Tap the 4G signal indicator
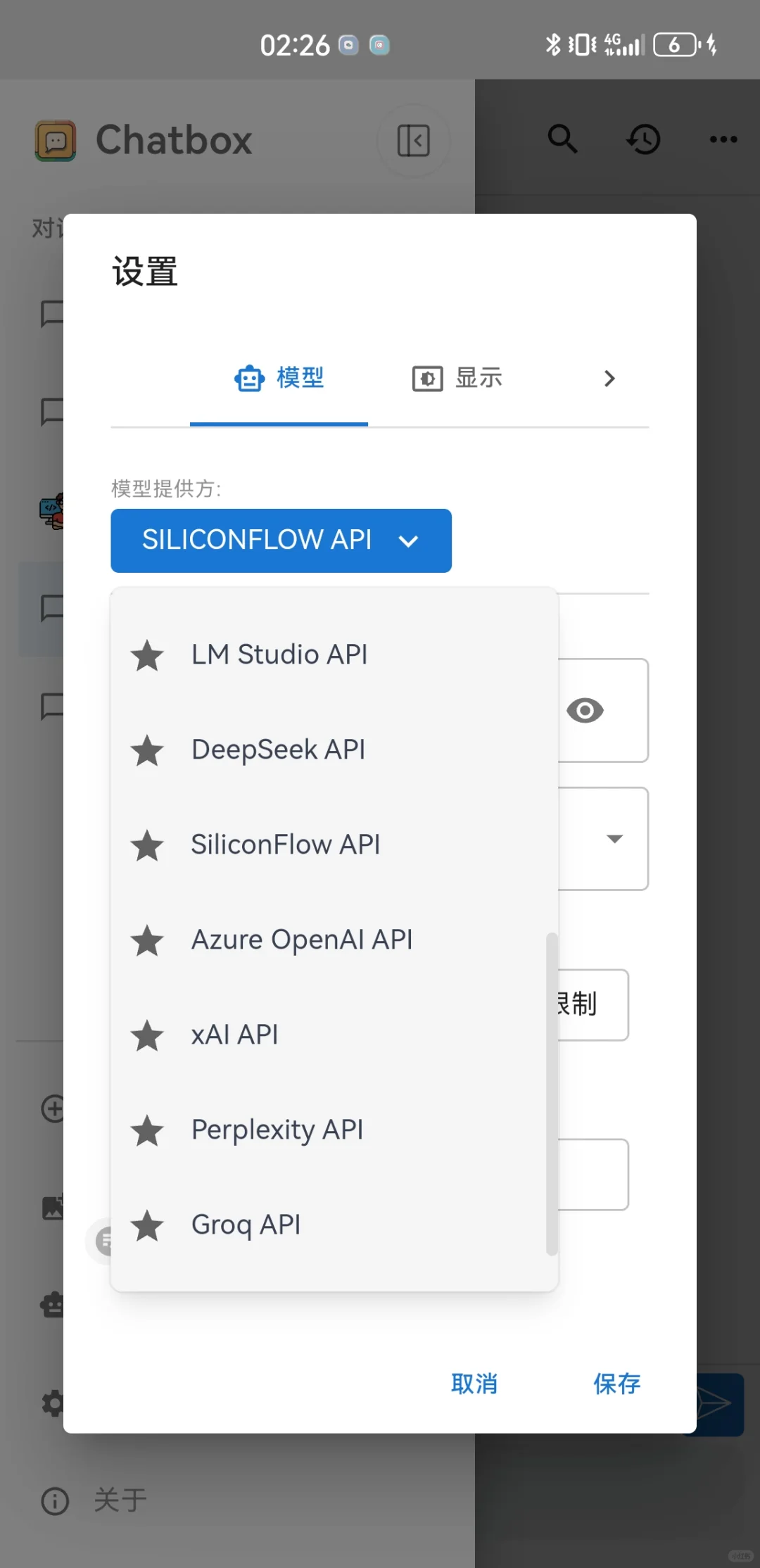The width and height of the screenshot is (760, 1568). (624, 44)
